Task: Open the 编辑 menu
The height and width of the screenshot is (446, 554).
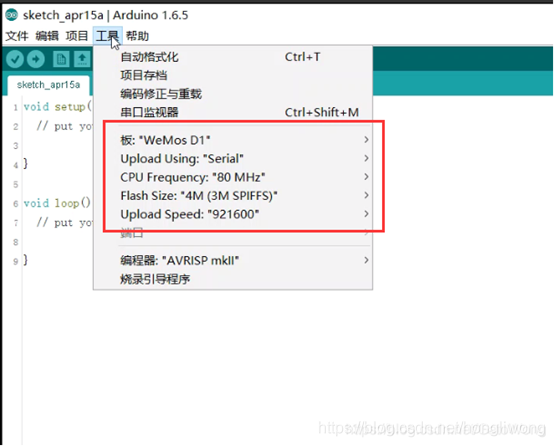Action: coord(47,36)
